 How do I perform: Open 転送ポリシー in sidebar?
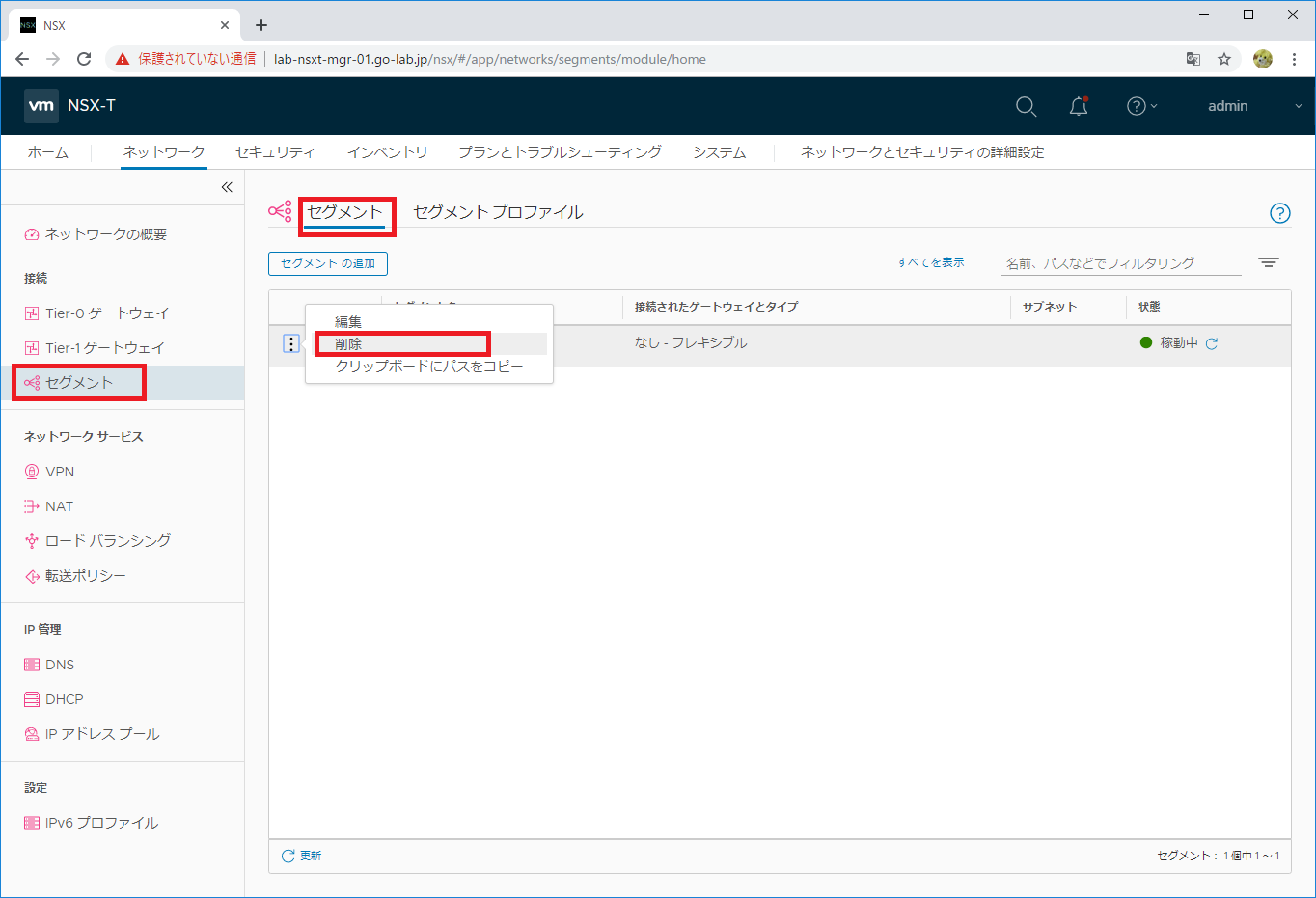(x=85, y=576)
